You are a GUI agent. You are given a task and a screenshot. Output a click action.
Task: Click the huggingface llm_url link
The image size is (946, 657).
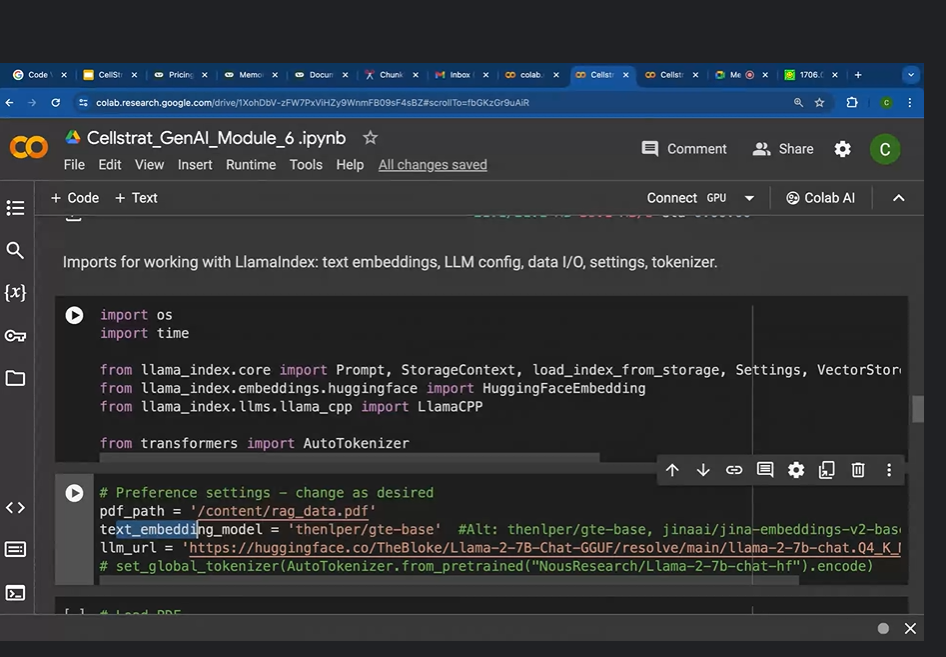click(x=545, y=548)
